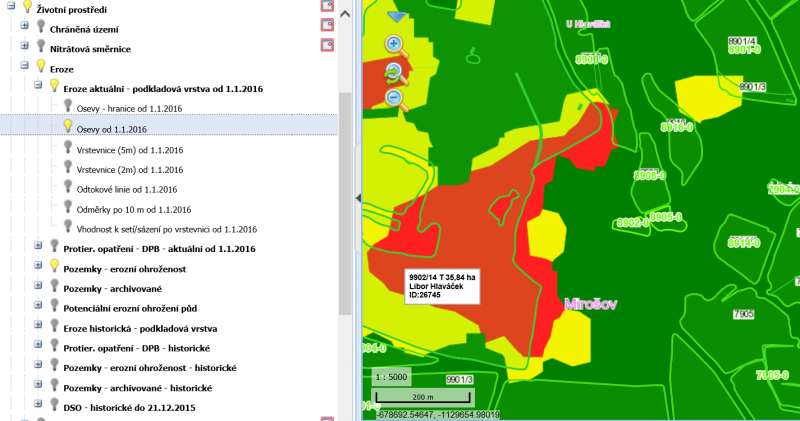The height and width of the screenshot is (421, 800).
Task: Collapse the left panel with splitter arrow
Action: coord(358,199)
